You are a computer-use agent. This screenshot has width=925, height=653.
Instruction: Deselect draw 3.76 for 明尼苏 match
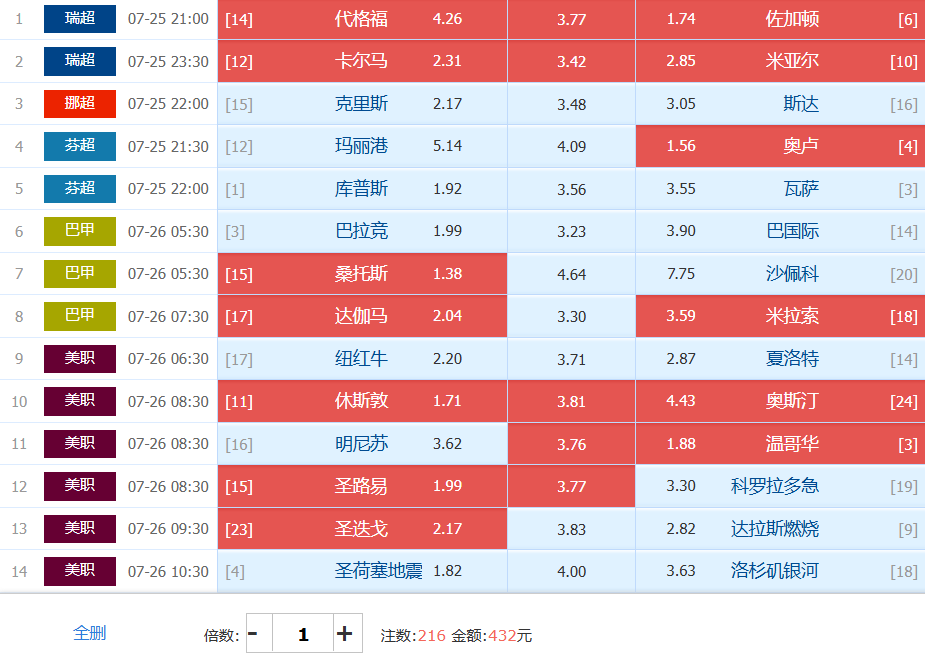point(571,444)
